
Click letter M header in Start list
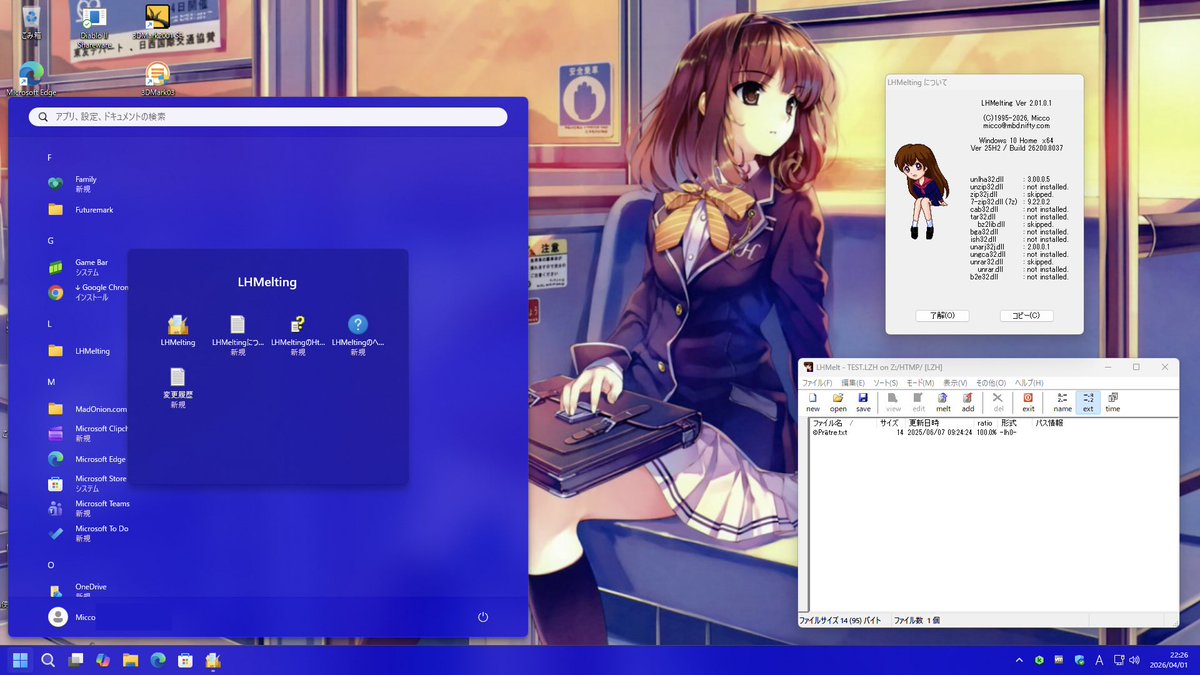50,382
